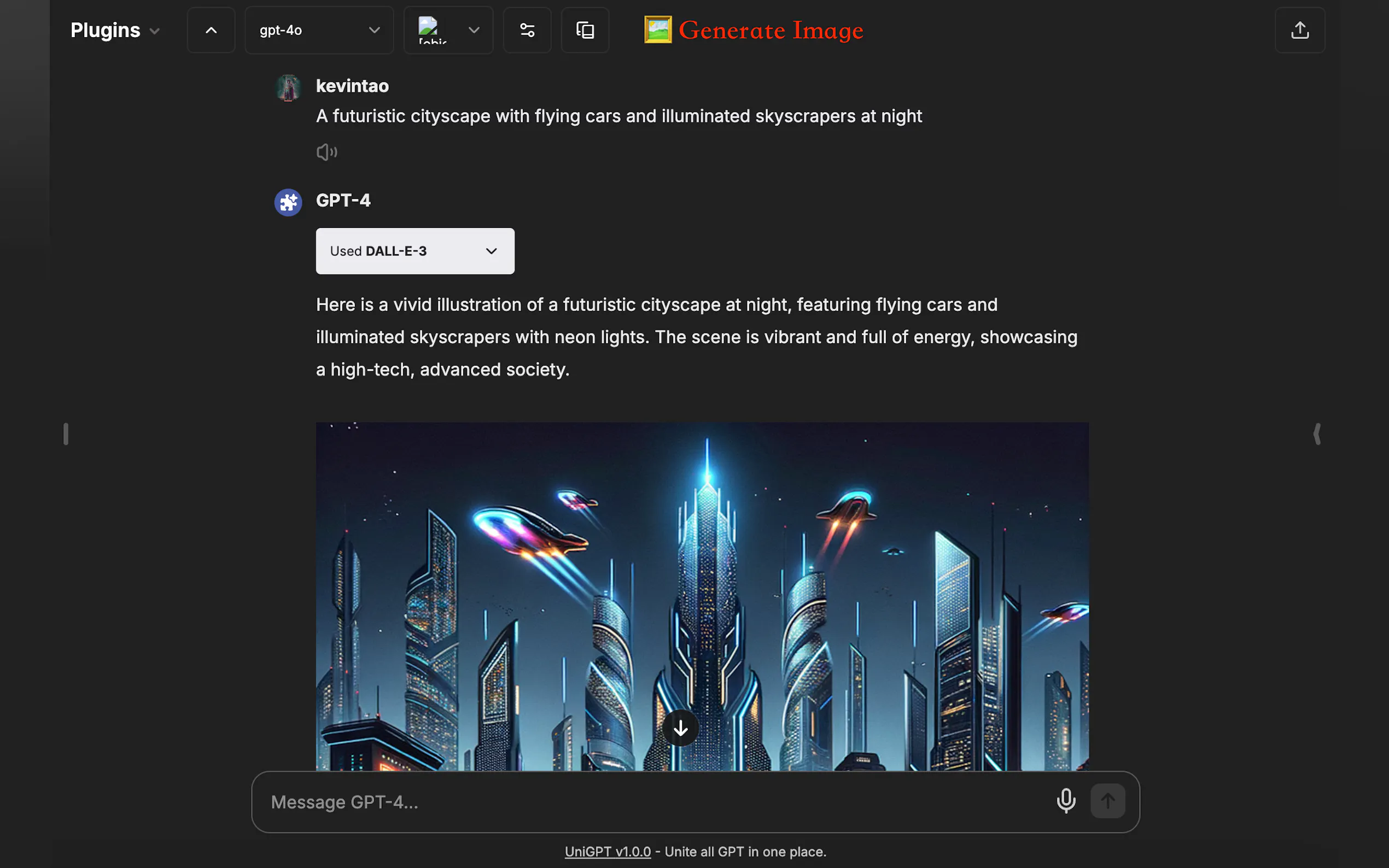Click kevintao's user avatar
The height and width of the screenshot is (868, 1389).
288,88
